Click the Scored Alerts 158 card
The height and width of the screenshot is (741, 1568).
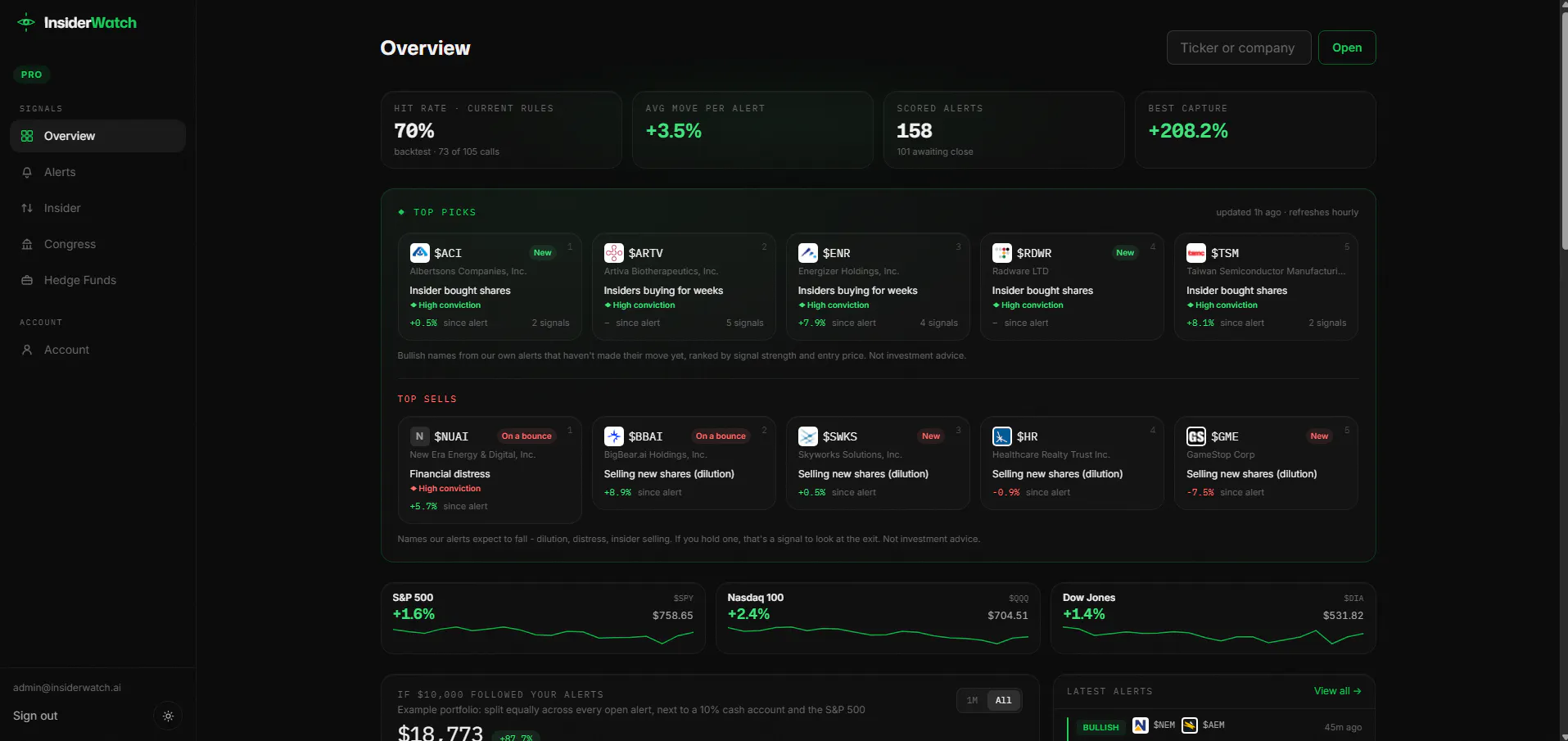(1004, 129)
